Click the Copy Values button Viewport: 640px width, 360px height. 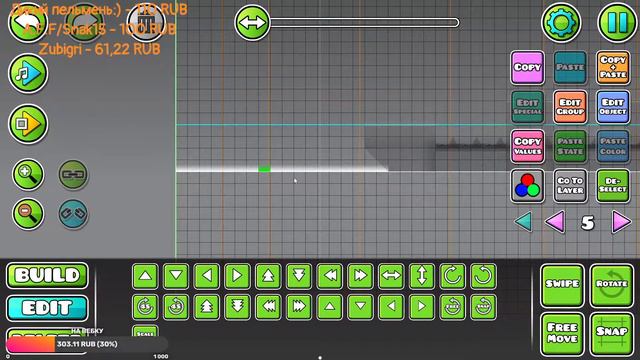pos(527,146)
